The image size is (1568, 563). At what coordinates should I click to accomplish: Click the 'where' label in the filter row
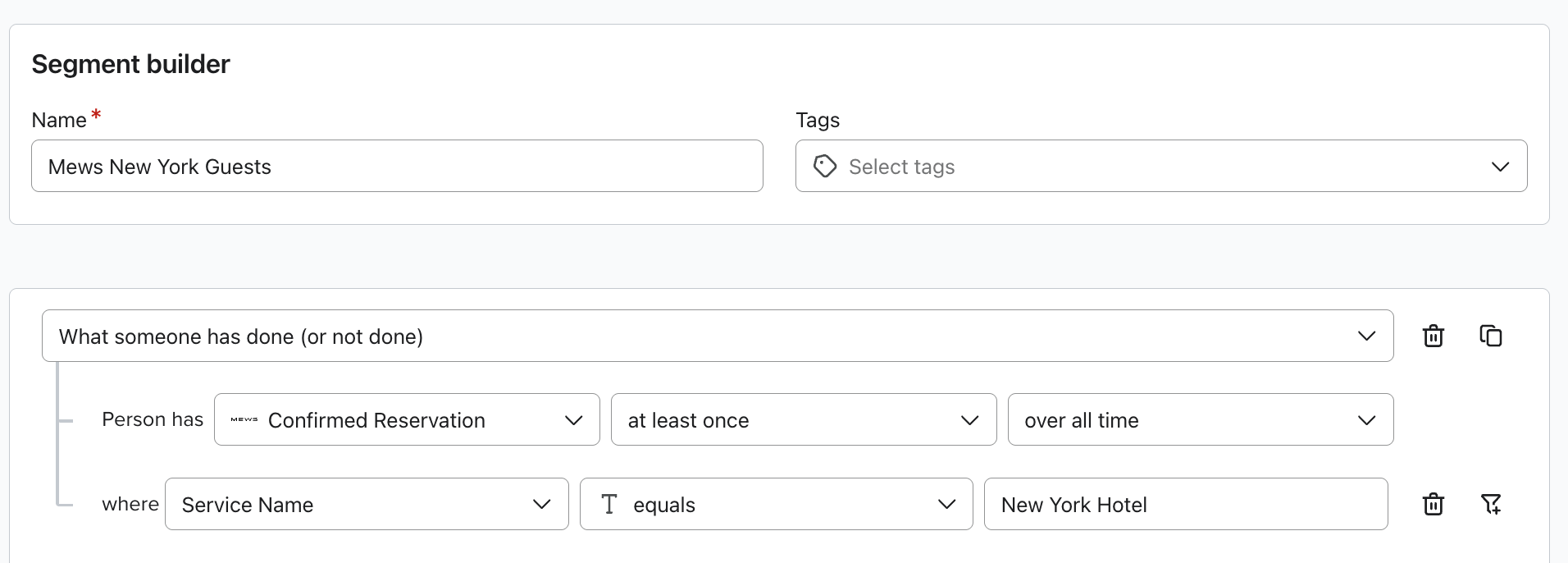click(x=130, y=504)
